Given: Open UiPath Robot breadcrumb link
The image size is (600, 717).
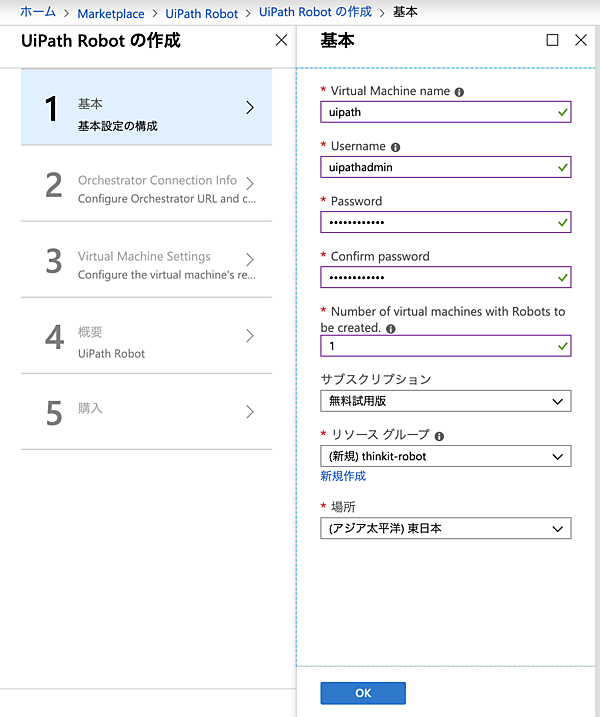Looking at the screenshot, I should point(202,14).
